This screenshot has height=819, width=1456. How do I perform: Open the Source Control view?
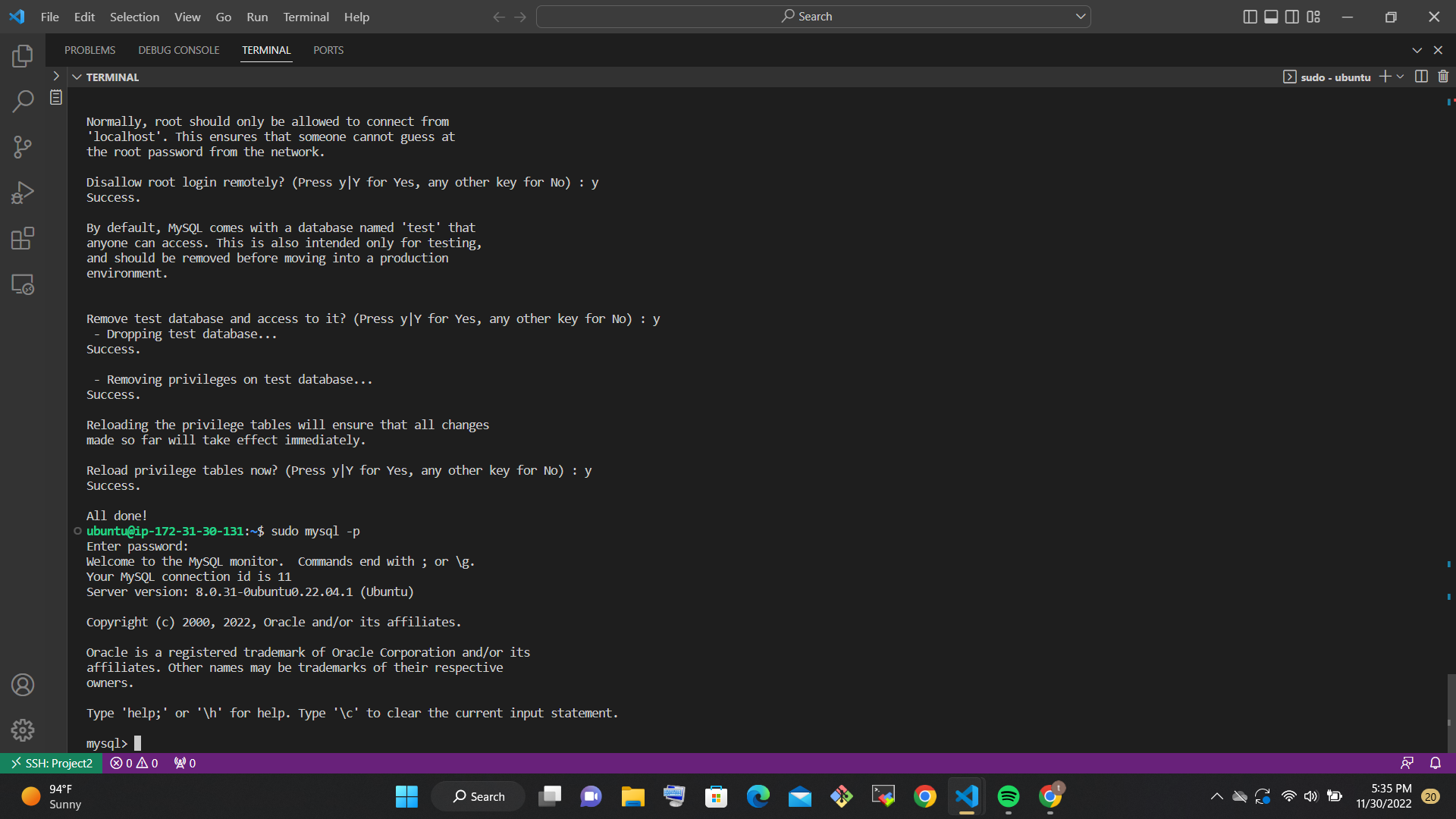(x=23, y=146)
